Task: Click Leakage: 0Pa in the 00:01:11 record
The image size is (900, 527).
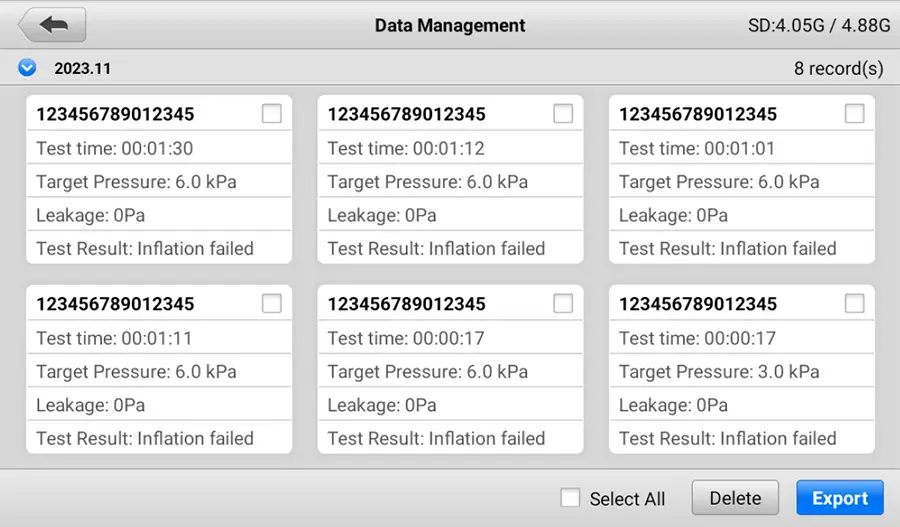Action: coord(159,405)
